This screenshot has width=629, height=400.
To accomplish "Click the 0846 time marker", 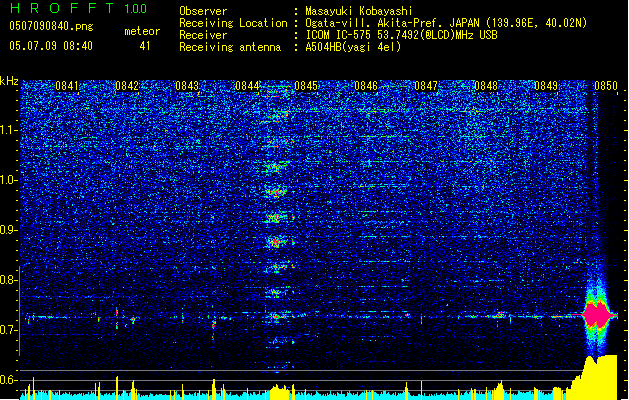I will (366, 86).
